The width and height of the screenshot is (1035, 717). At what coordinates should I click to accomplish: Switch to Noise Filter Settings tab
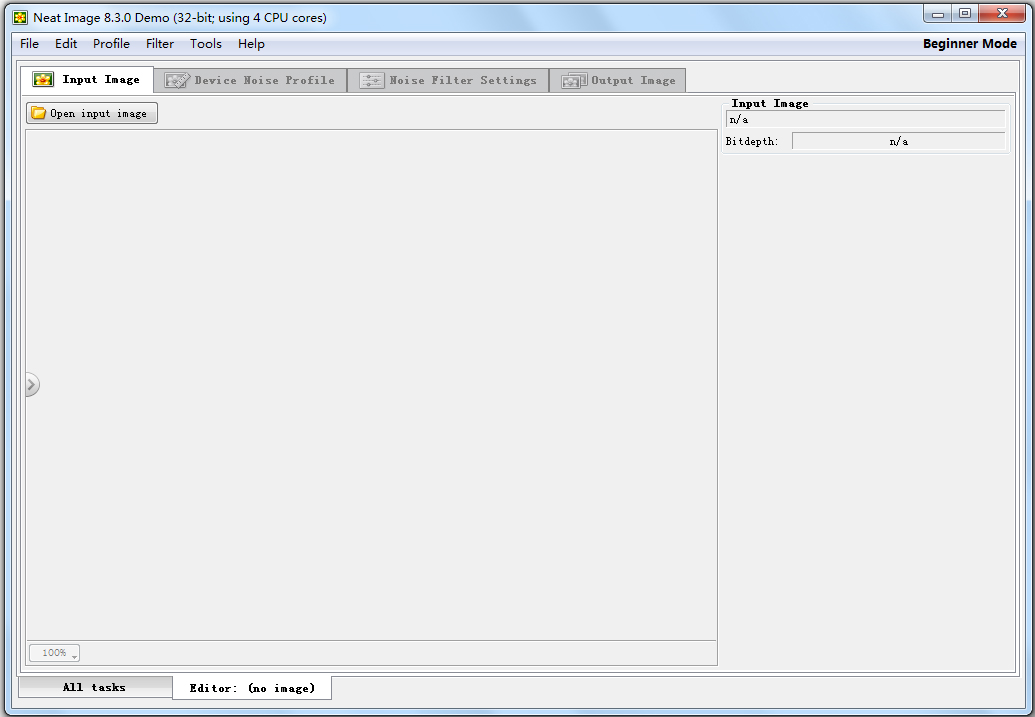coord(448,81)
